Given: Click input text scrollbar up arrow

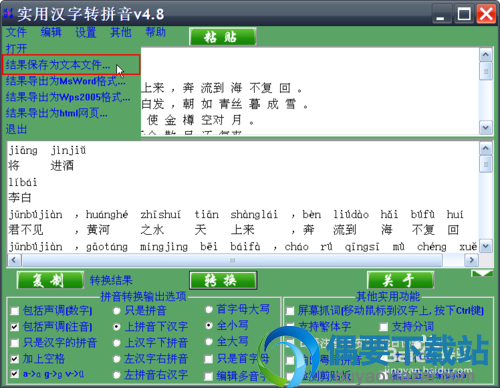Looking at the screenshot, I should tap(486, 54).
